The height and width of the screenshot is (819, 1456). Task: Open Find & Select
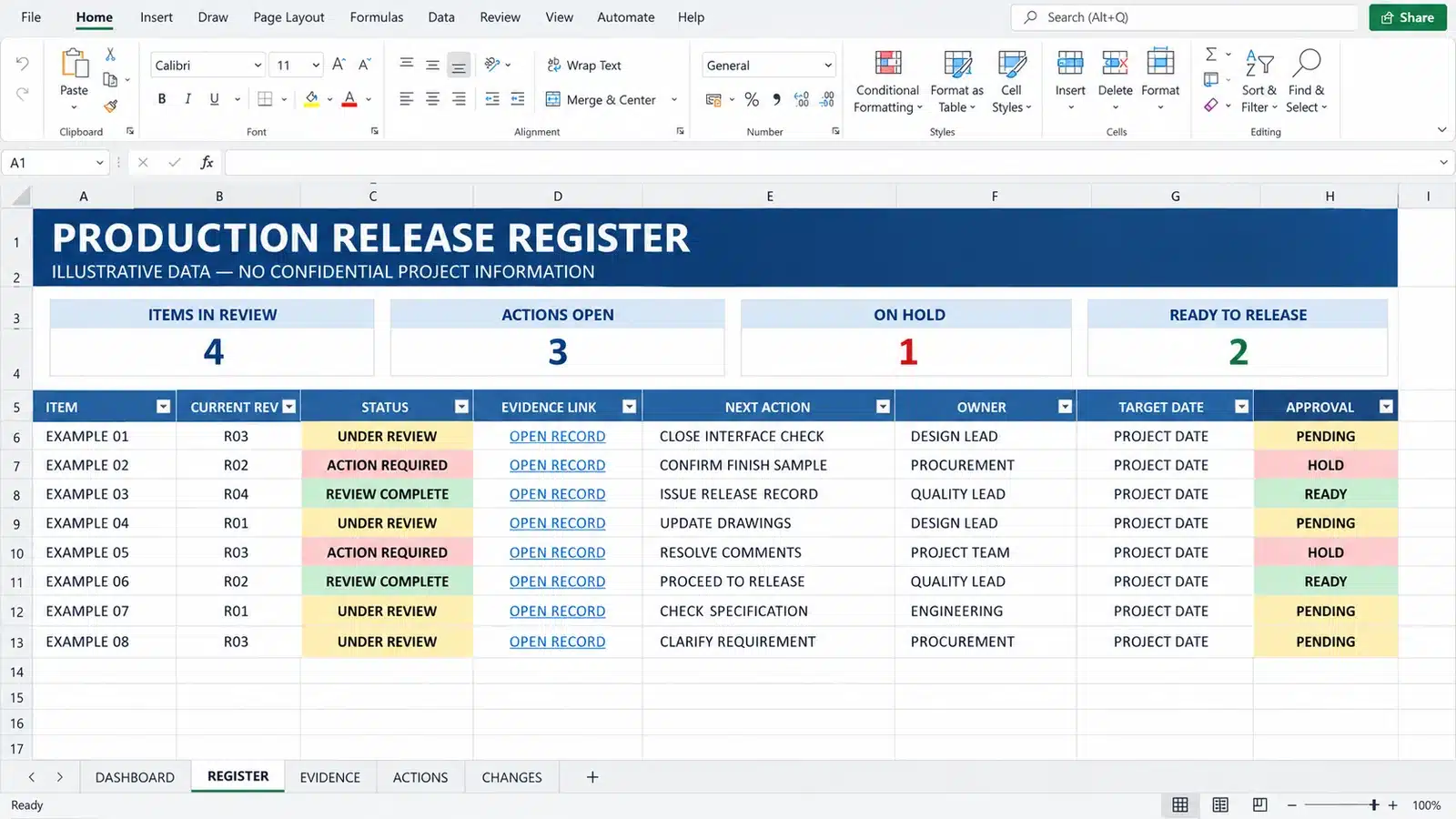(1307, 82)
